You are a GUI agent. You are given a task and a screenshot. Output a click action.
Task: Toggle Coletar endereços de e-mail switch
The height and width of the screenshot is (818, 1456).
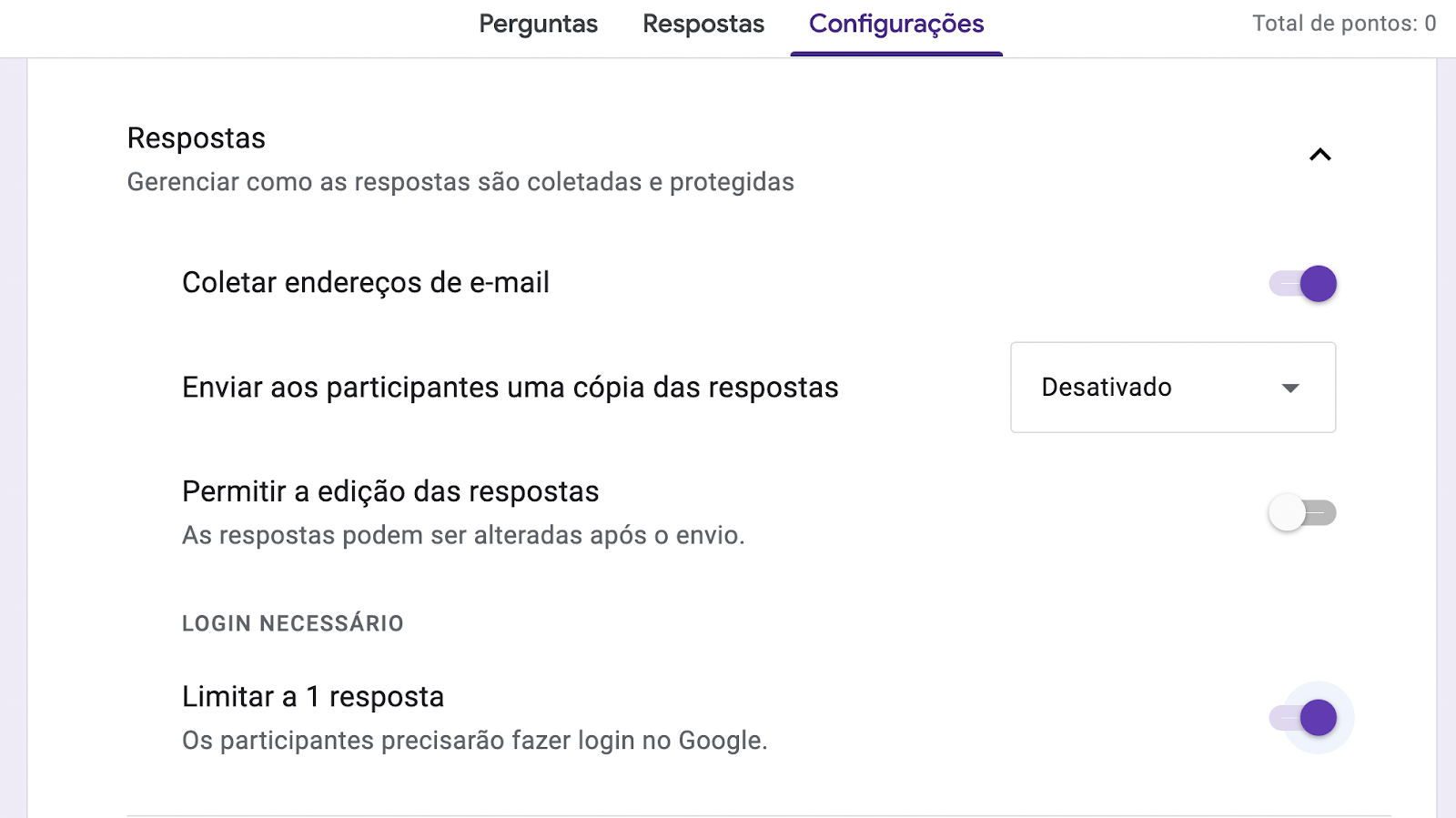pyautogui.click(x=1303, y=284)
